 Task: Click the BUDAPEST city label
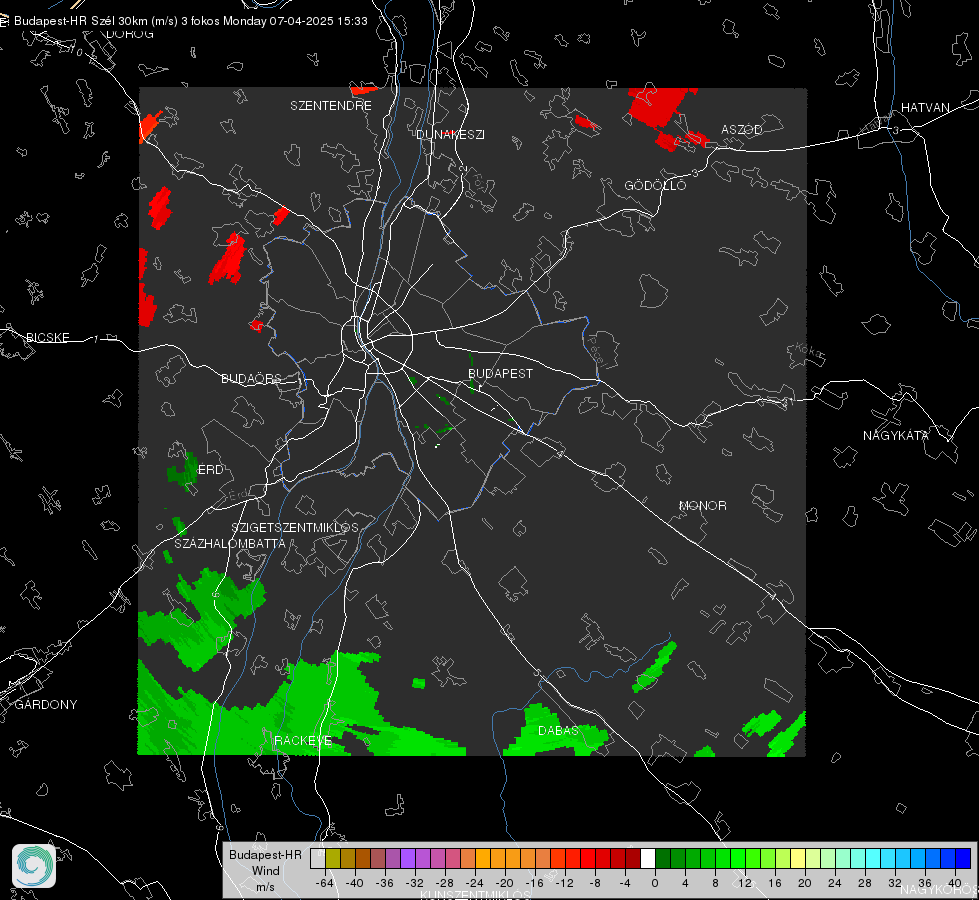[501, 373]
